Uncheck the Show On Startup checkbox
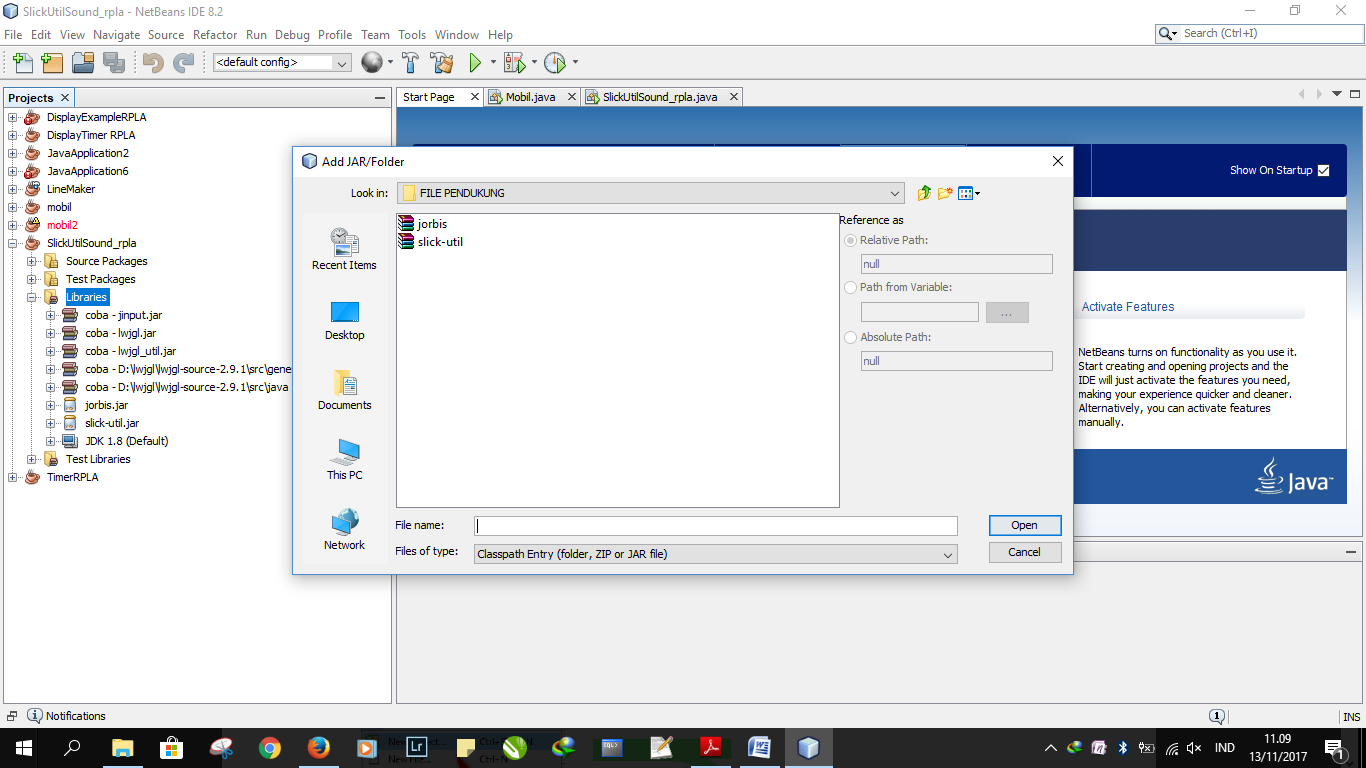This screenshot has width=1366, height=768. tap(1323, 170)
